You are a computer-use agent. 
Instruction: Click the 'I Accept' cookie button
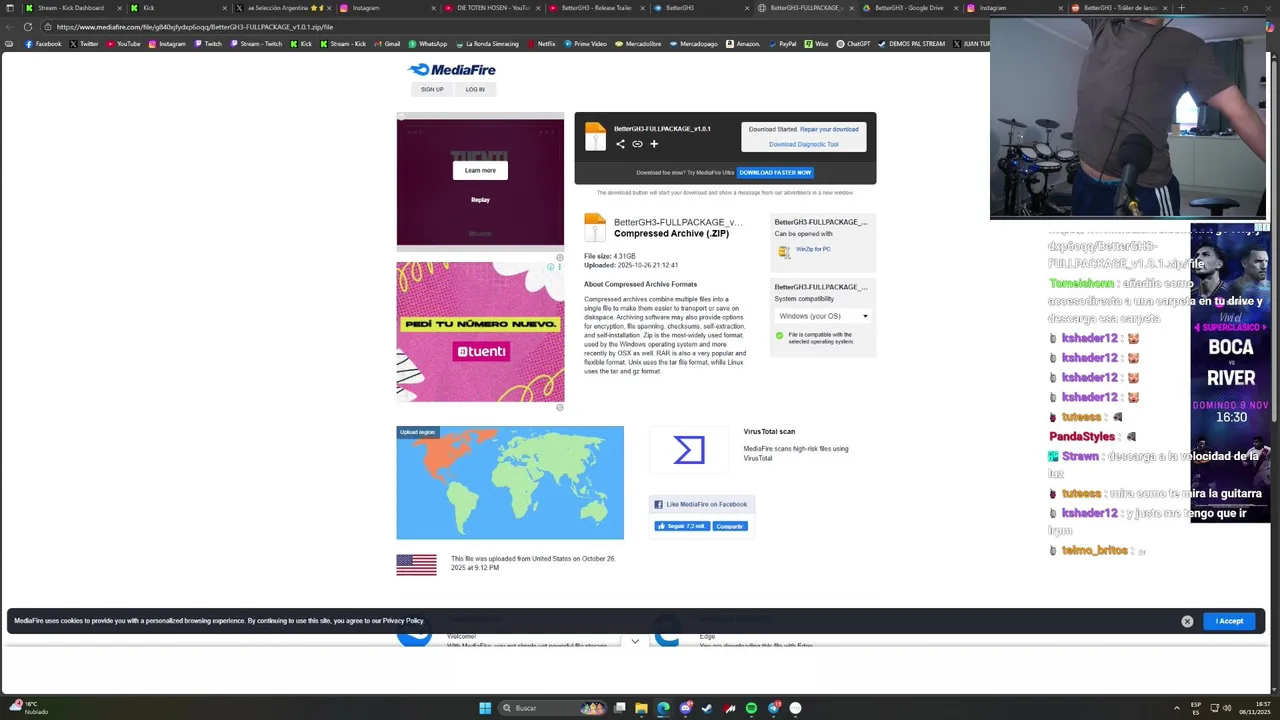(1229, 621)
